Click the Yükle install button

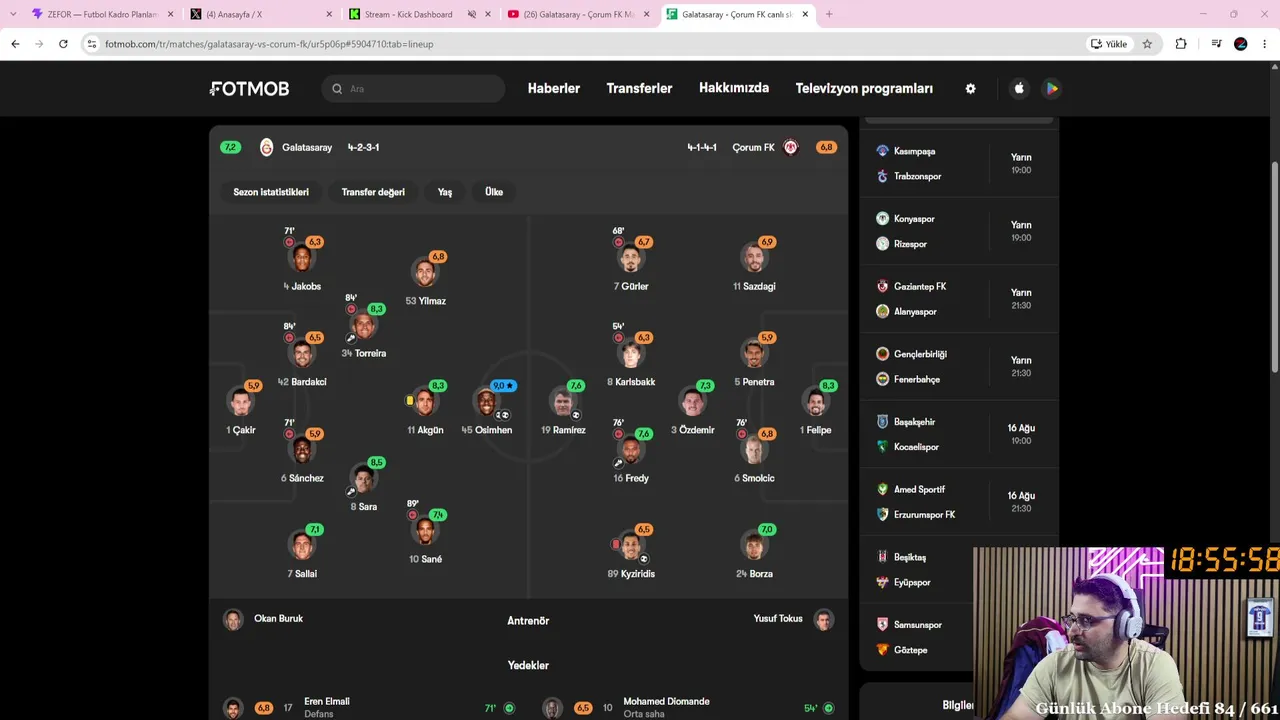click(1109, 44)
